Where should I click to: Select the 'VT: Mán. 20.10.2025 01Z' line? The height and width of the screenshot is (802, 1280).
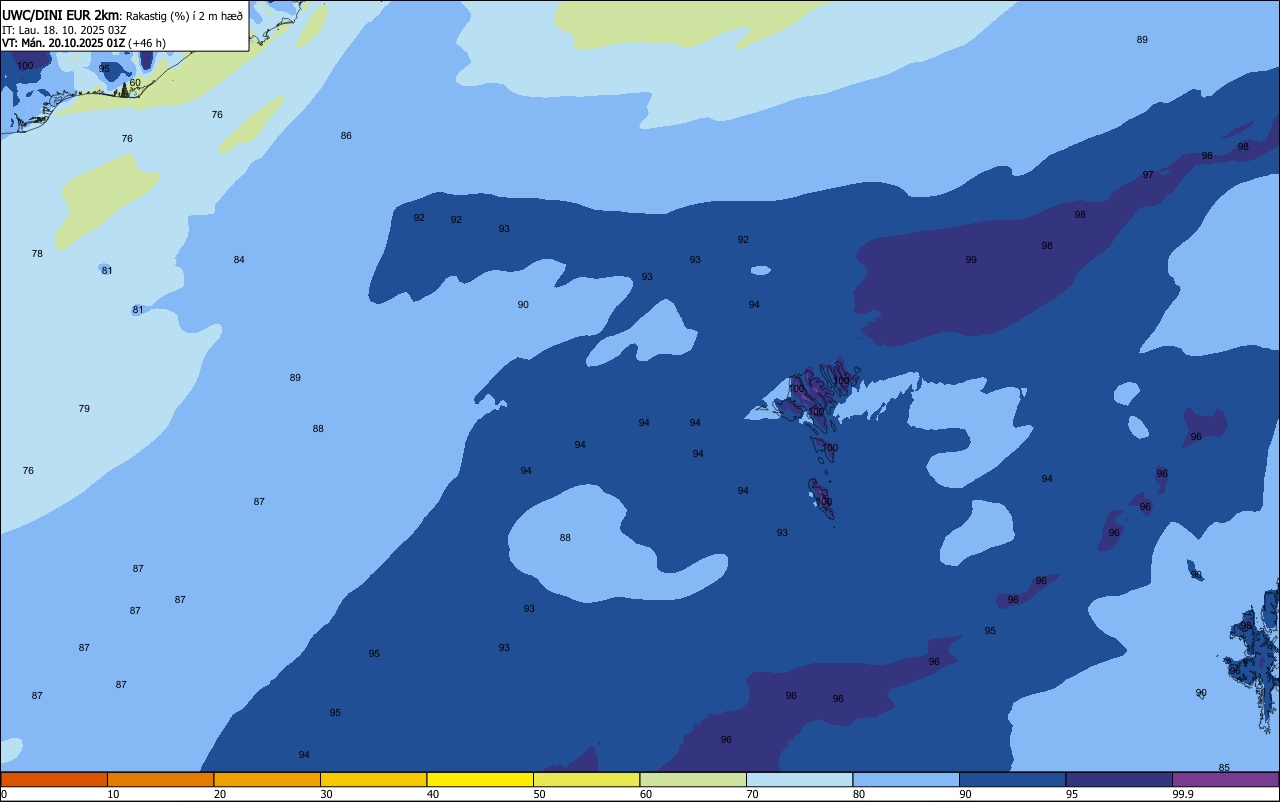point(63,43)
